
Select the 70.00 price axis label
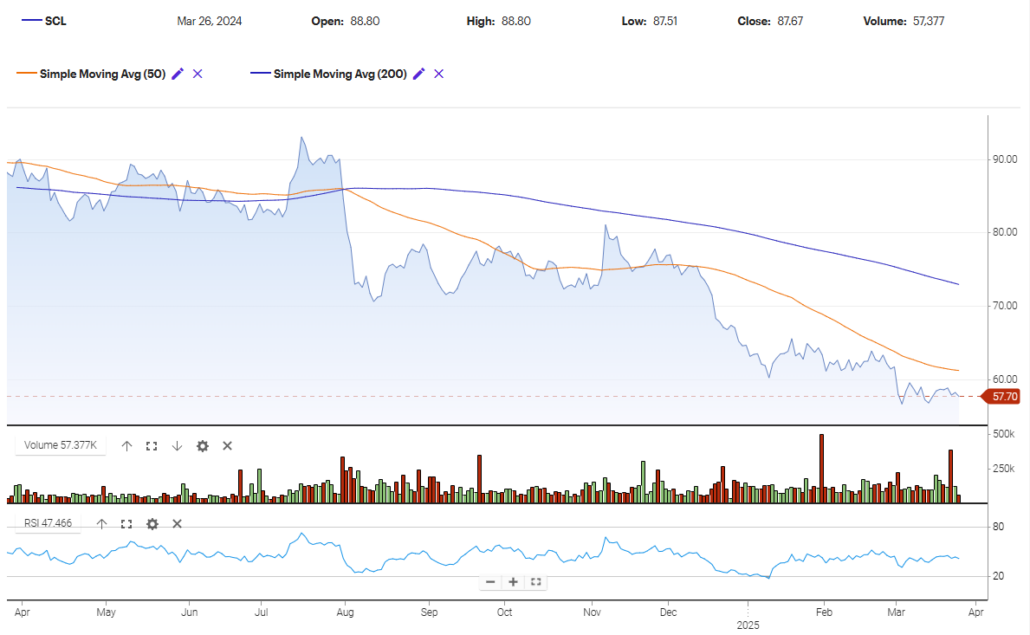1005,305
